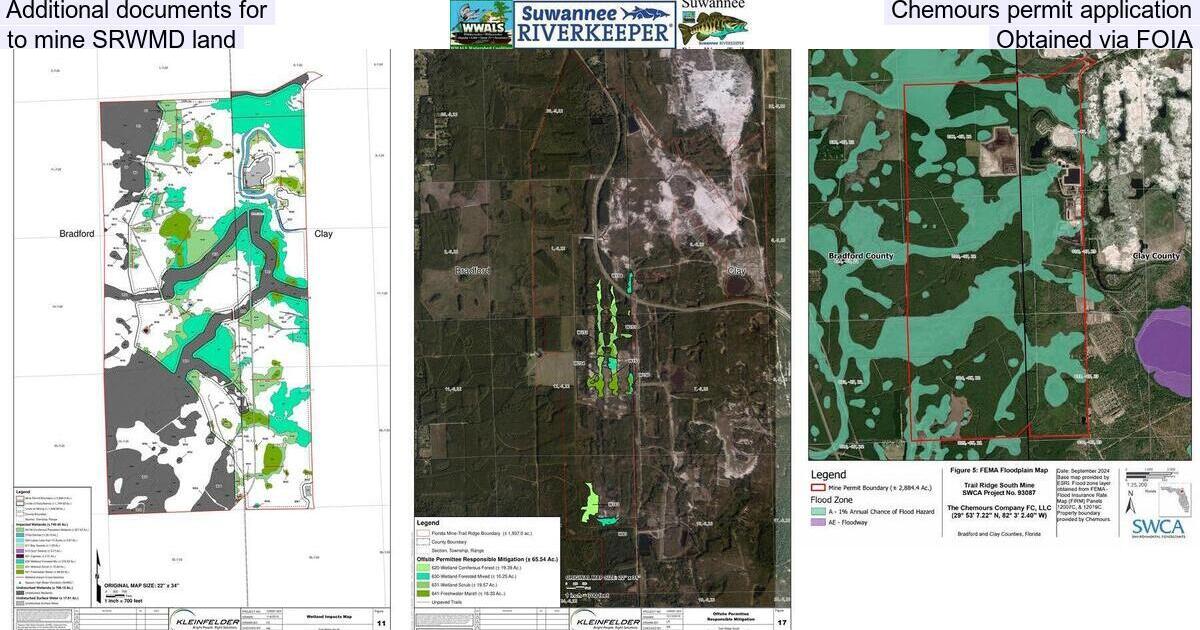Screen dimensions: 1200x630
Task: Click the 'Chemours permit application' heading
Action: 1041,12
